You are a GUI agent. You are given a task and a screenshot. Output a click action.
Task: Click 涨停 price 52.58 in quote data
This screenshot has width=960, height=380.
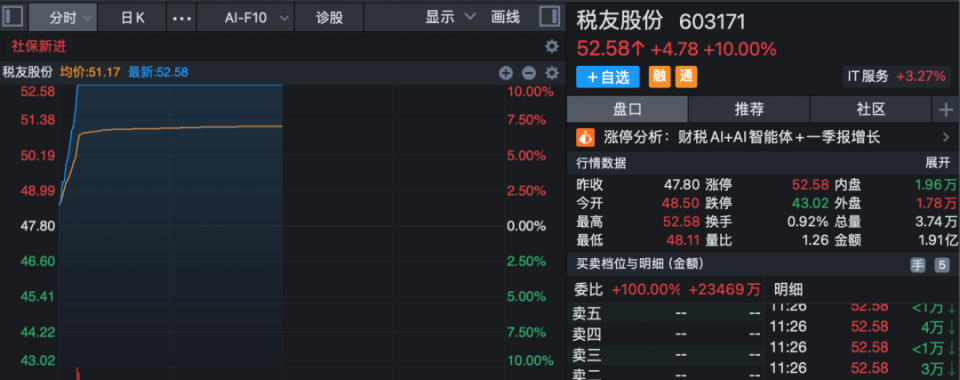810,185
